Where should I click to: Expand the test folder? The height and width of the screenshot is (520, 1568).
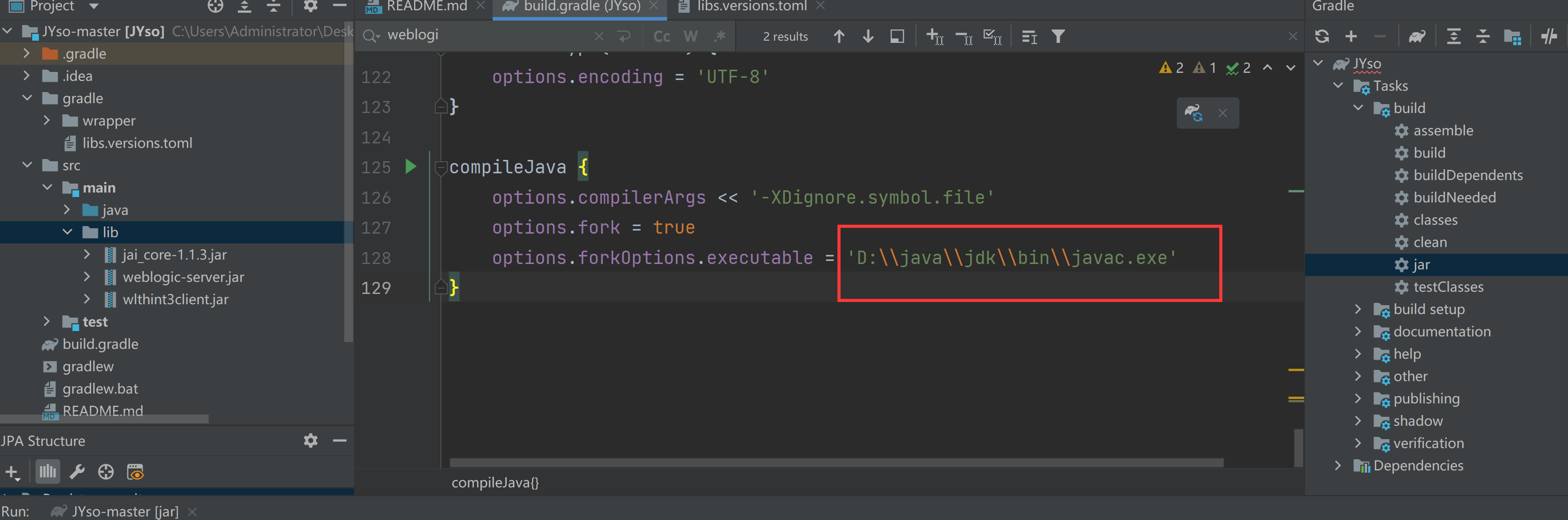(47, 321)
